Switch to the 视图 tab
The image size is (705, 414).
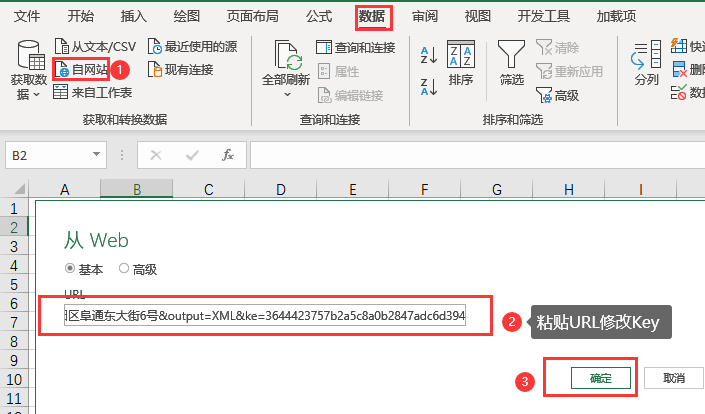click(477, 17)
